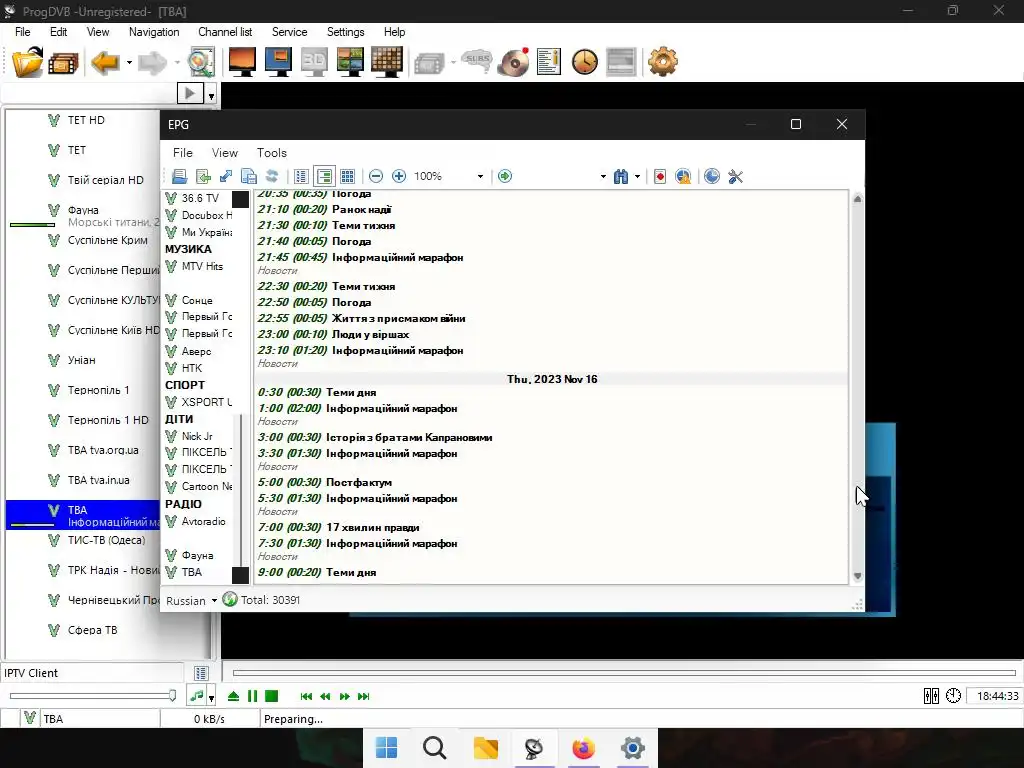
Task: Pause playback
Action: coord(252,696)
